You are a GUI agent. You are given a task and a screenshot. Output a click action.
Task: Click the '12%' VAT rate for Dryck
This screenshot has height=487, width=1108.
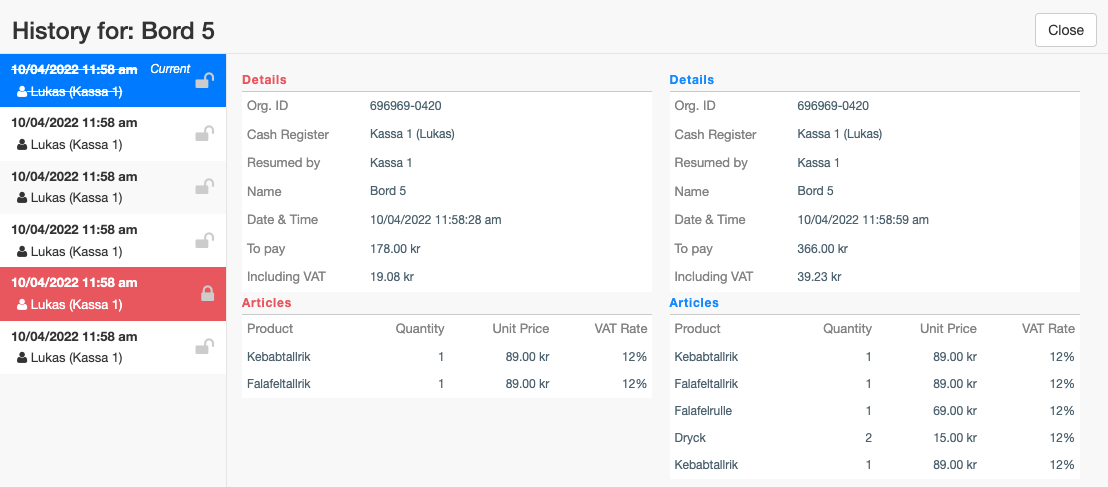tap(1062, 438)
